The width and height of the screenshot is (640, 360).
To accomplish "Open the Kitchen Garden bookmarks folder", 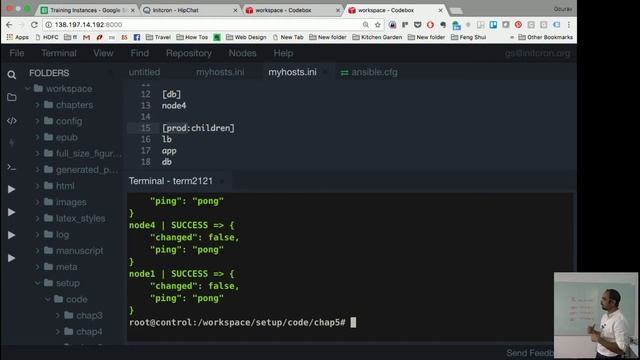I will tap(377, 37).
